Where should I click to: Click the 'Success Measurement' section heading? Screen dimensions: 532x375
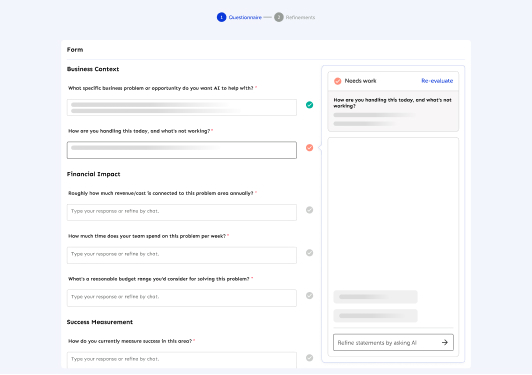pos(100,322)
